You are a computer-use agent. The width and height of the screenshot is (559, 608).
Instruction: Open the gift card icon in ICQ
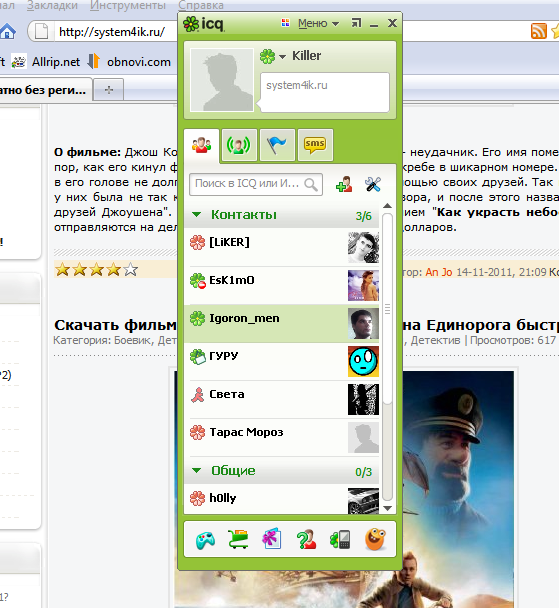click(x=271, y=539)
